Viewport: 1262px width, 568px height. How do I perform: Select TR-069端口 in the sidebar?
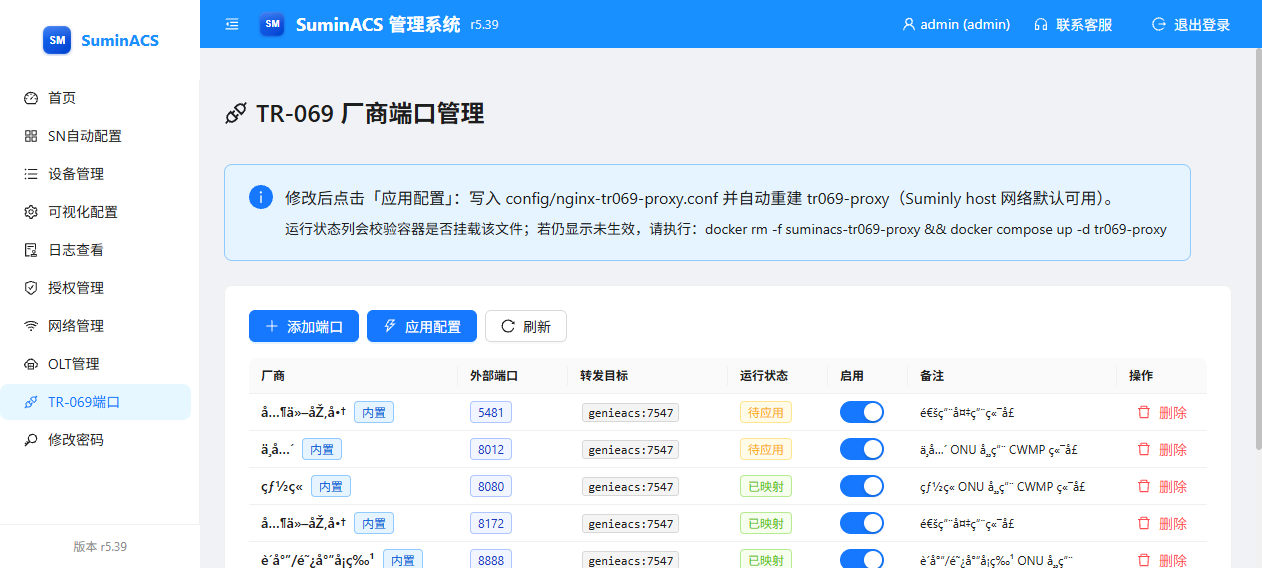pos(95,402)
